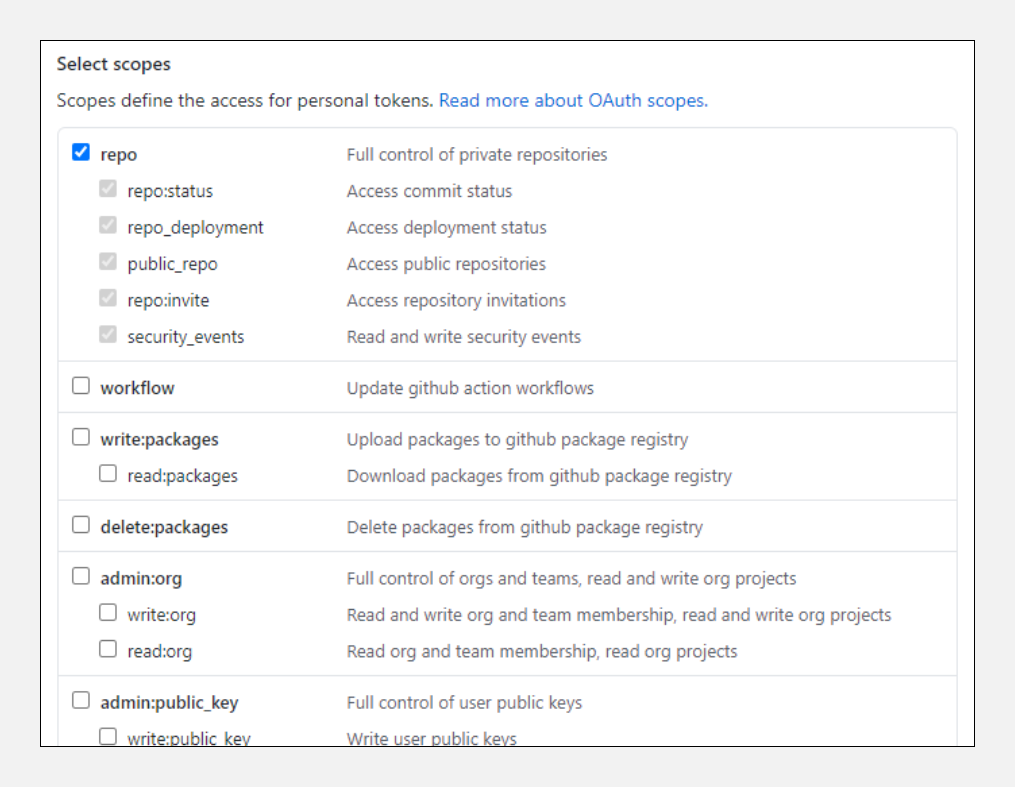Open the Read more about OAuth scopes link
This screenshot has width=1015, height=787.
pos(573,100)
